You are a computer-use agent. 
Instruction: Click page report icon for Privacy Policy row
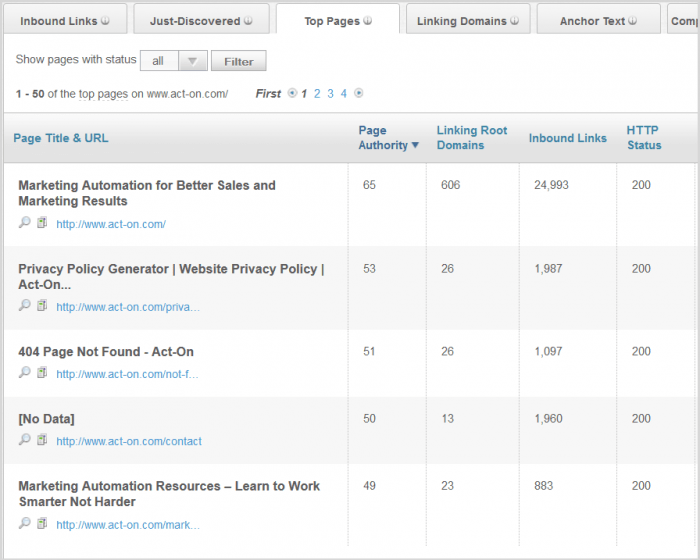point(42,305)
